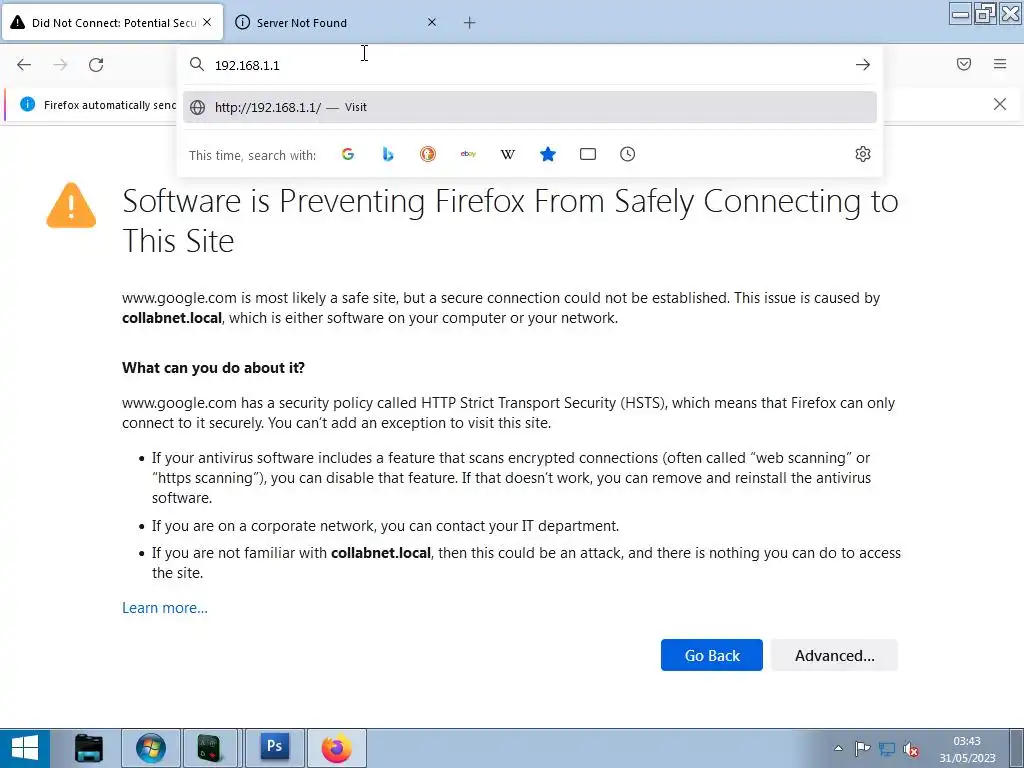Search open tabs via the tab icon
The image size is (1024, 768).
coord(588,154)
